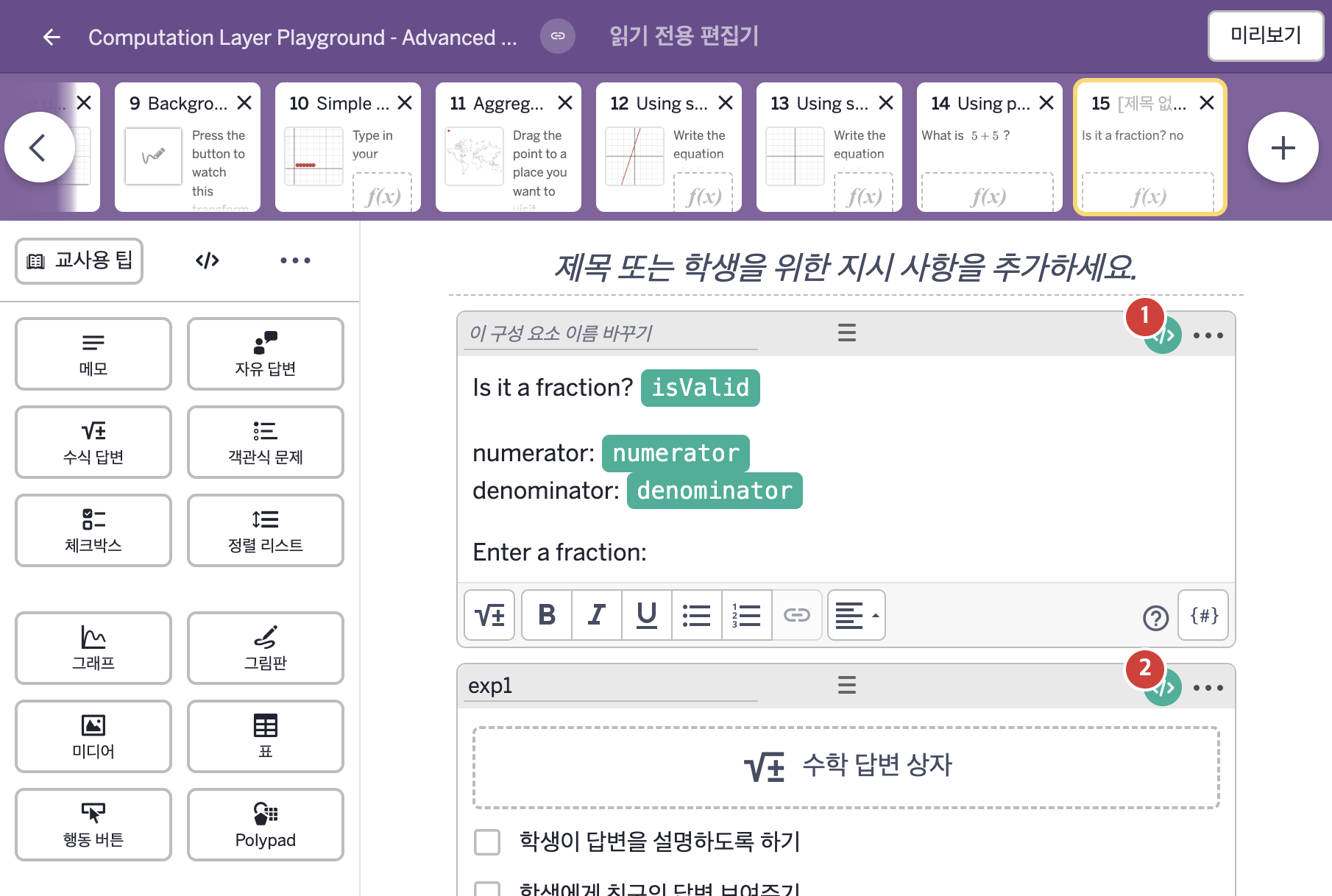1332x896 pixels.
Task: Add a 표 table component
Action: coord(266,736)
